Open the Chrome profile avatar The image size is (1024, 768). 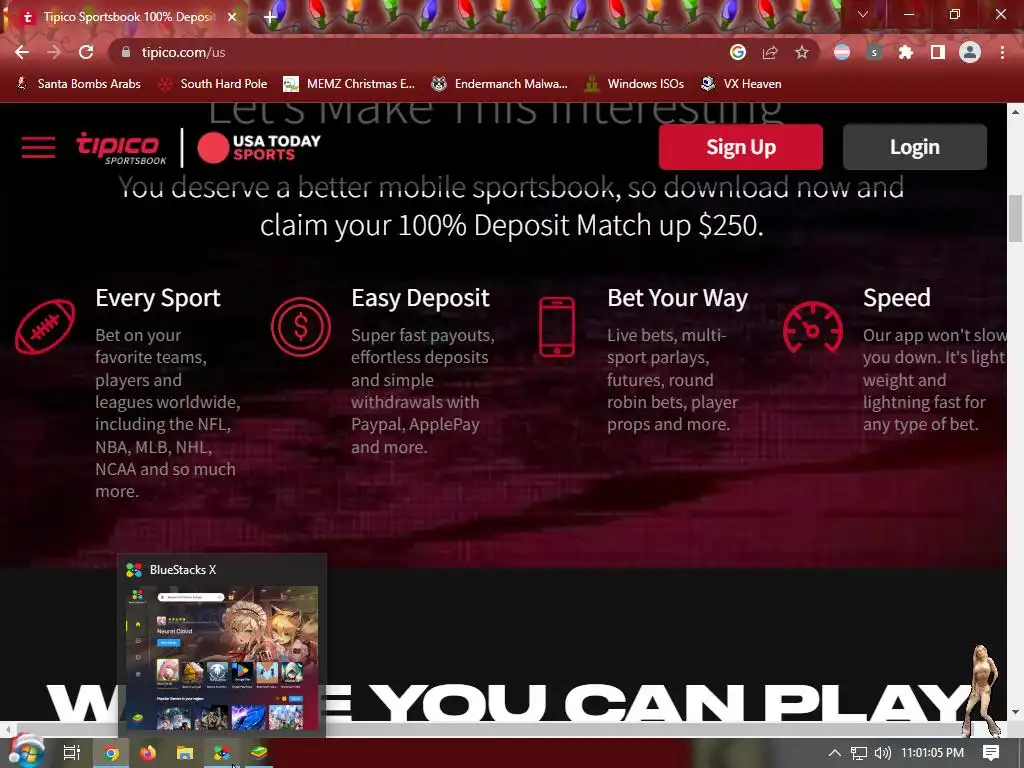(x=970, y=52)
